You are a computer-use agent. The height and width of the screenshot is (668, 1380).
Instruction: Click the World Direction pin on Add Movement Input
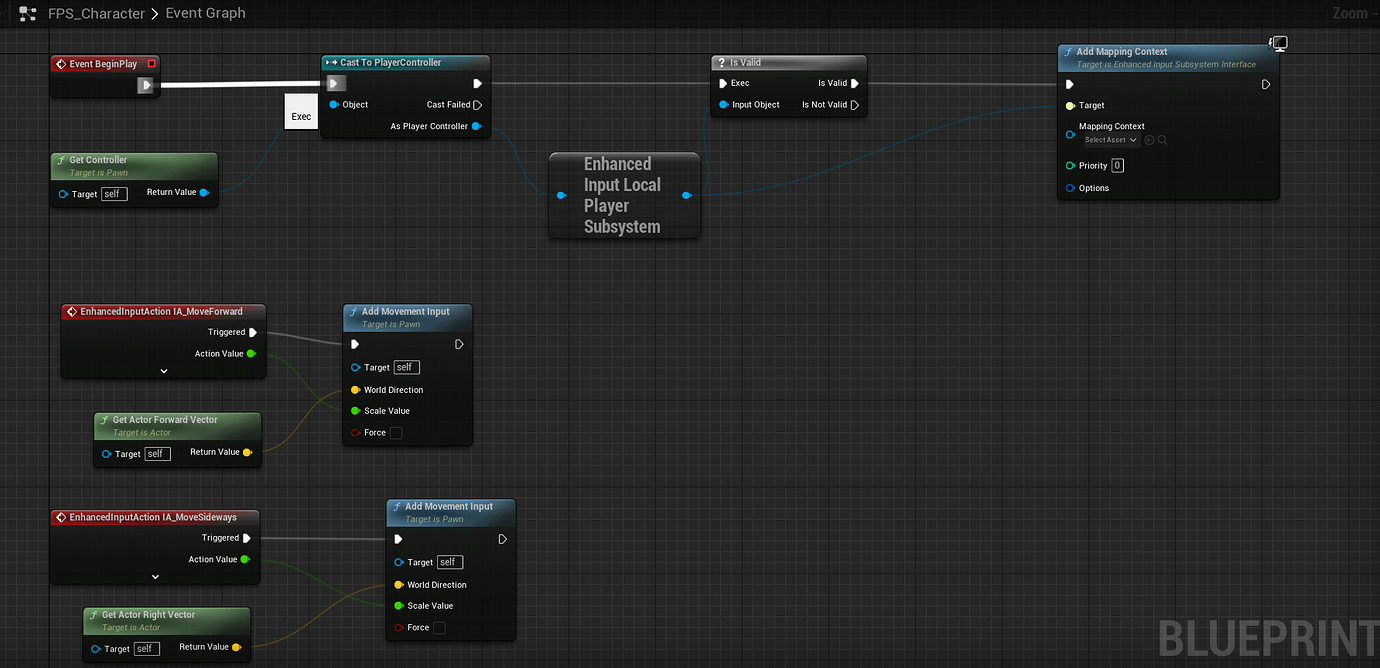click(355, 389)
